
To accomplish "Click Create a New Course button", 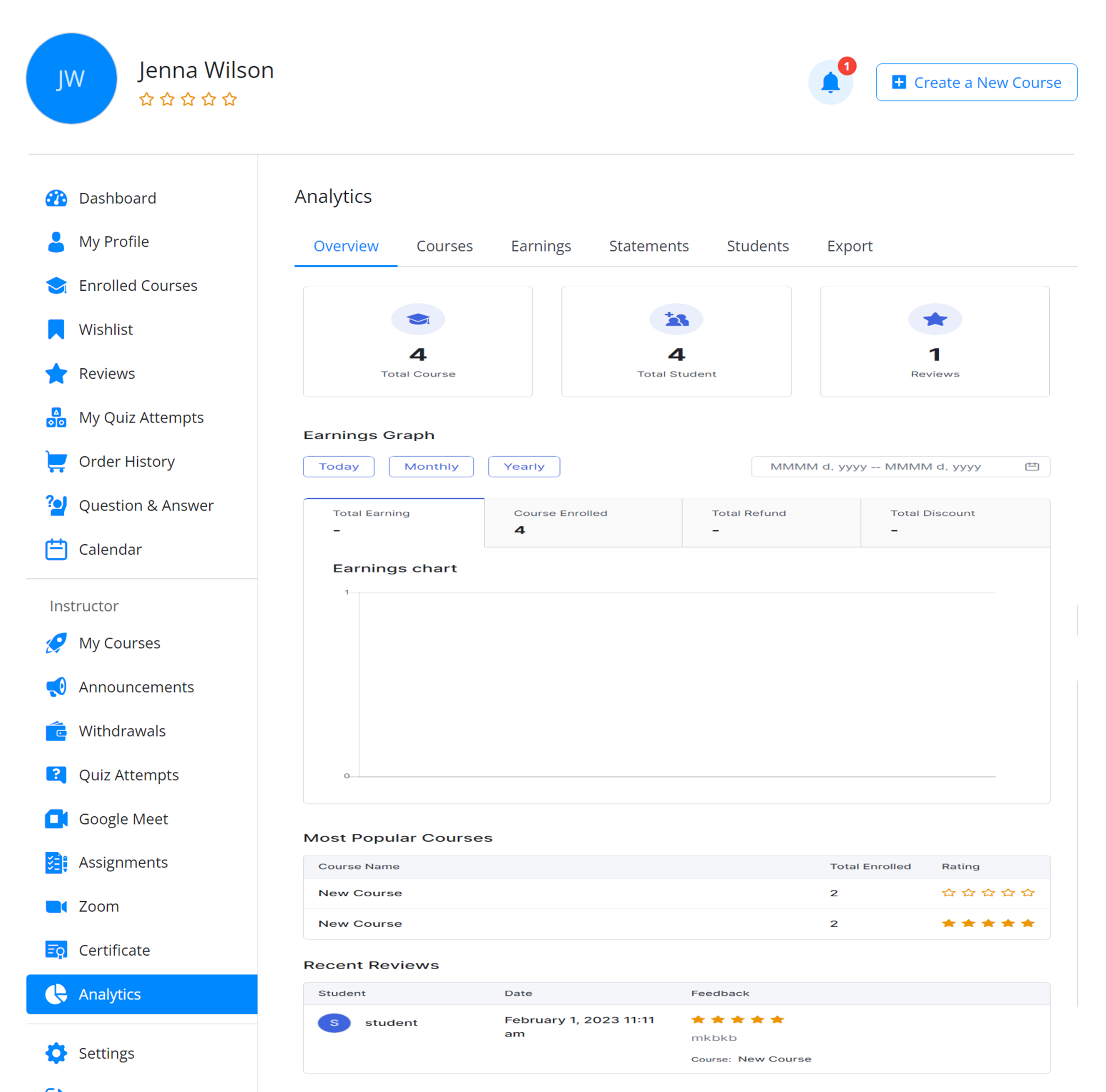I will click(x=976, y=83).
